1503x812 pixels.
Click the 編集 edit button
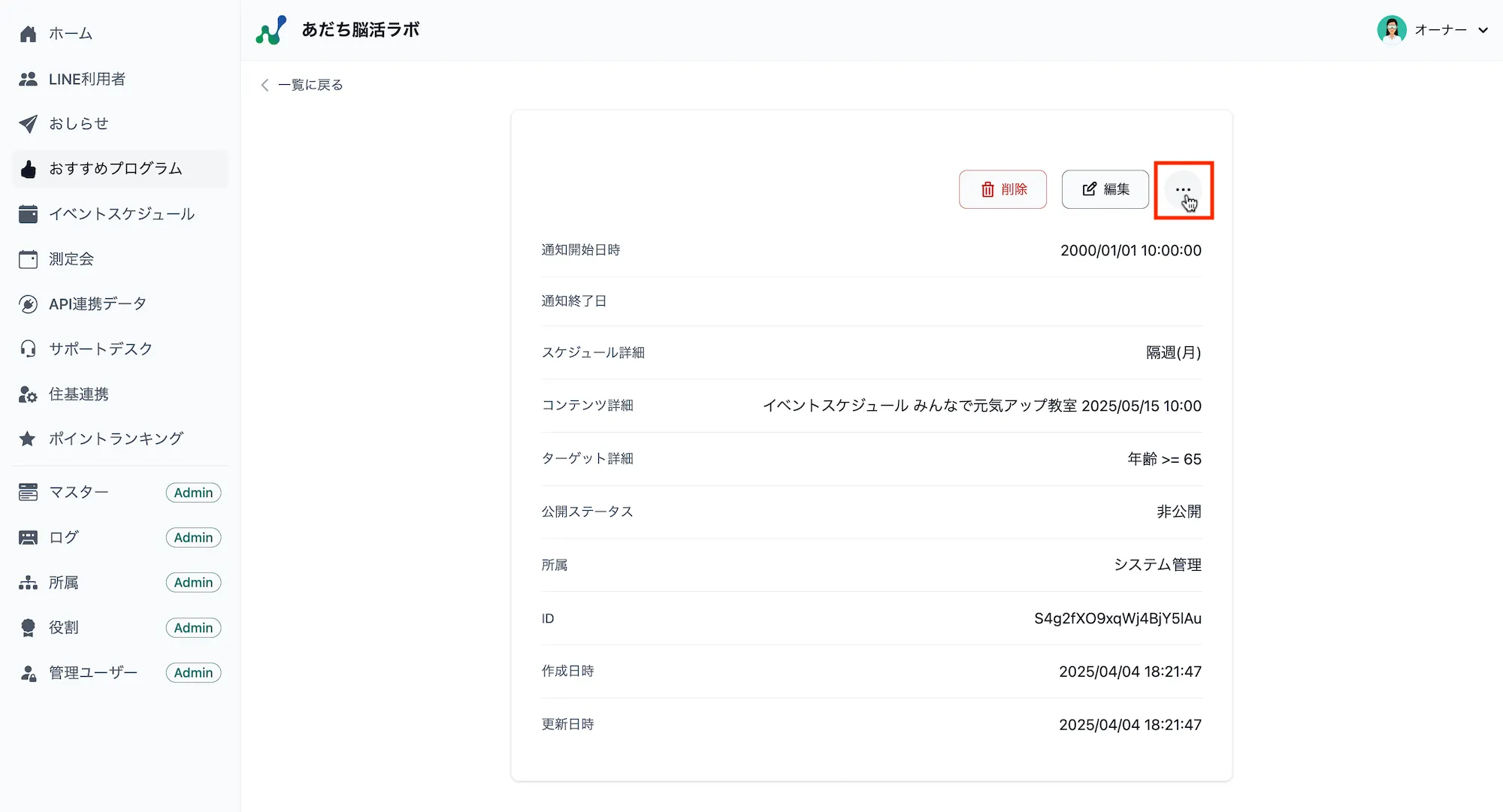pyautogui.click(x=1105, y=189)
